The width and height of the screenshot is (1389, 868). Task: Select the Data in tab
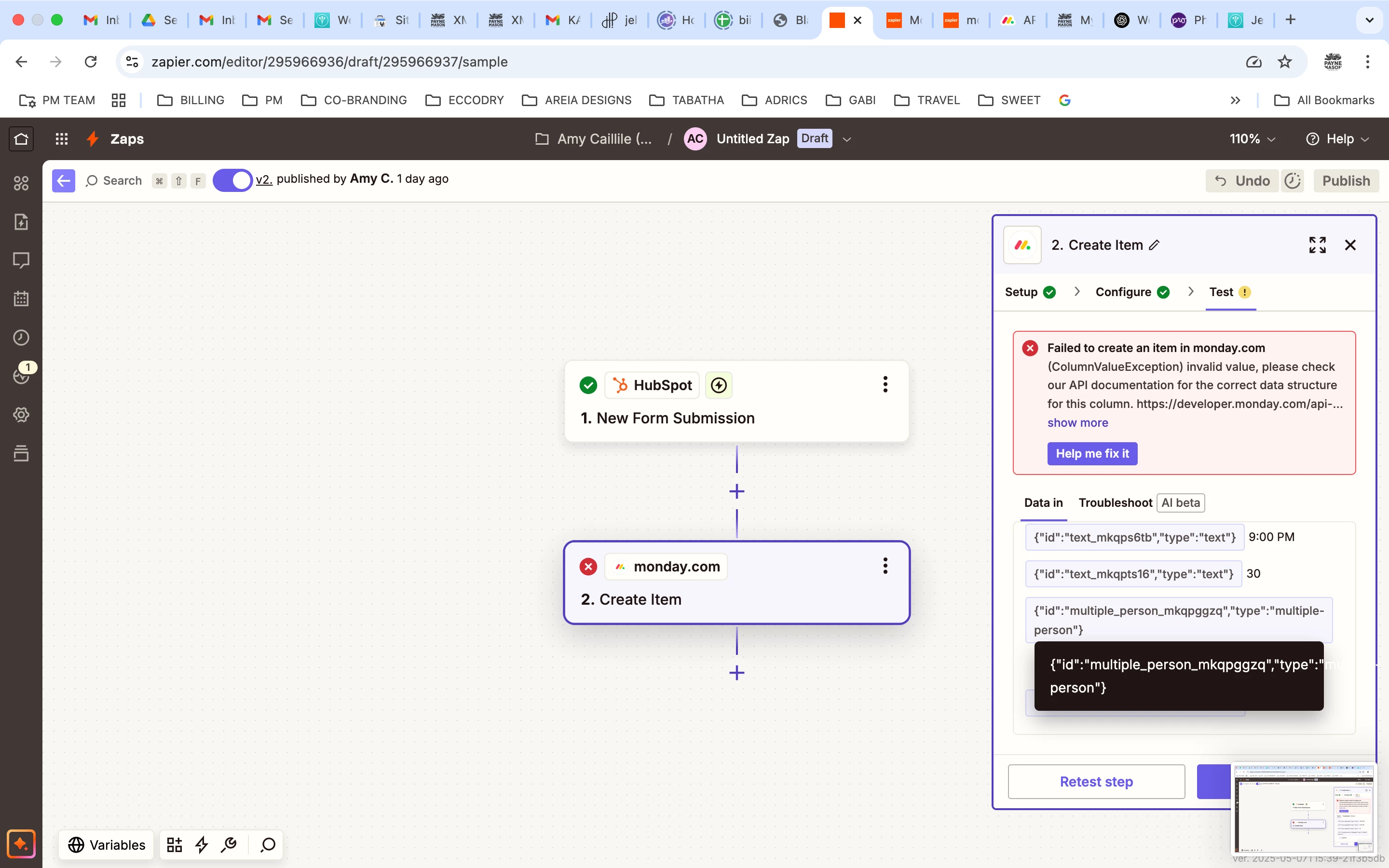click(x=1043, y=502)
